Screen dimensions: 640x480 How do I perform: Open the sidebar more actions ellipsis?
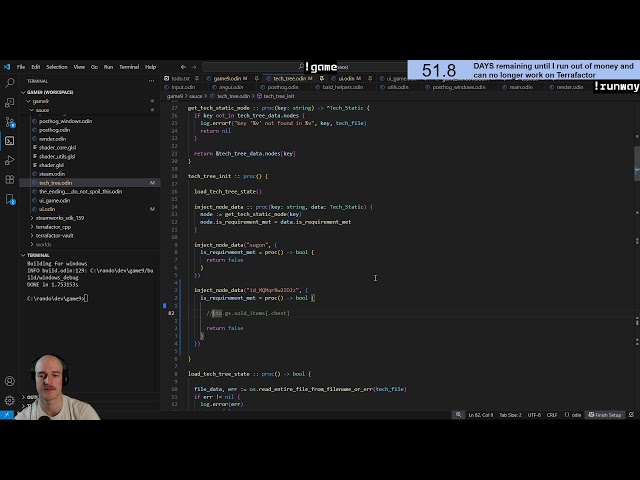click(152, 81)
